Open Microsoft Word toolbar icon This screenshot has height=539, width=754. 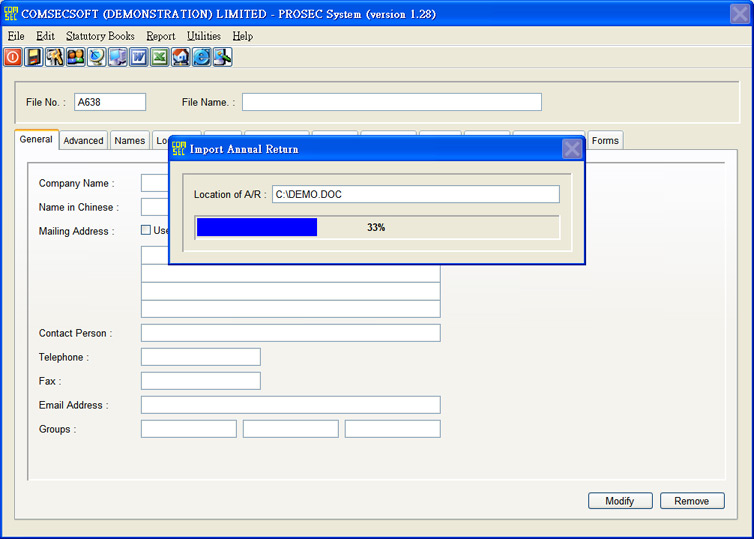point(139,58)
